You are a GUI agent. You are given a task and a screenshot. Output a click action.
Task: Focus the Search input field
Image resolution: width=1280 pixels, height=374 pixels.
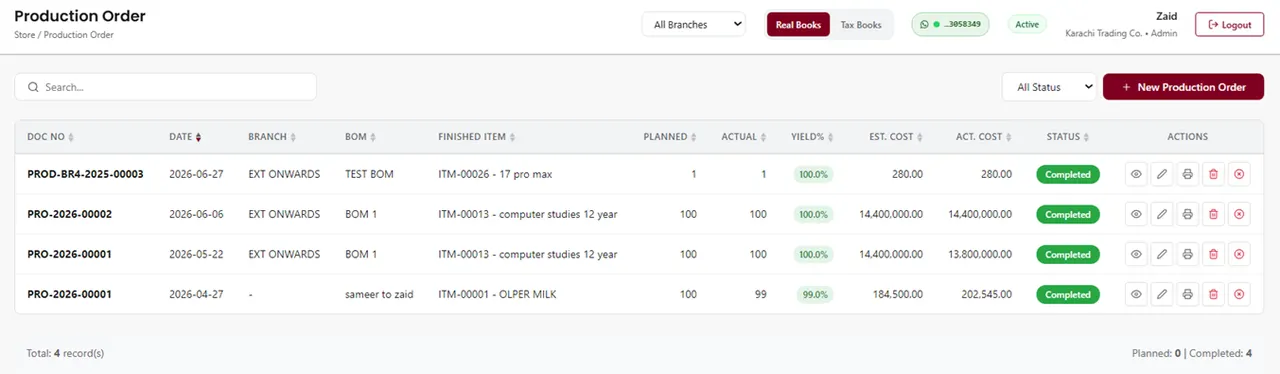click(165, 87)
